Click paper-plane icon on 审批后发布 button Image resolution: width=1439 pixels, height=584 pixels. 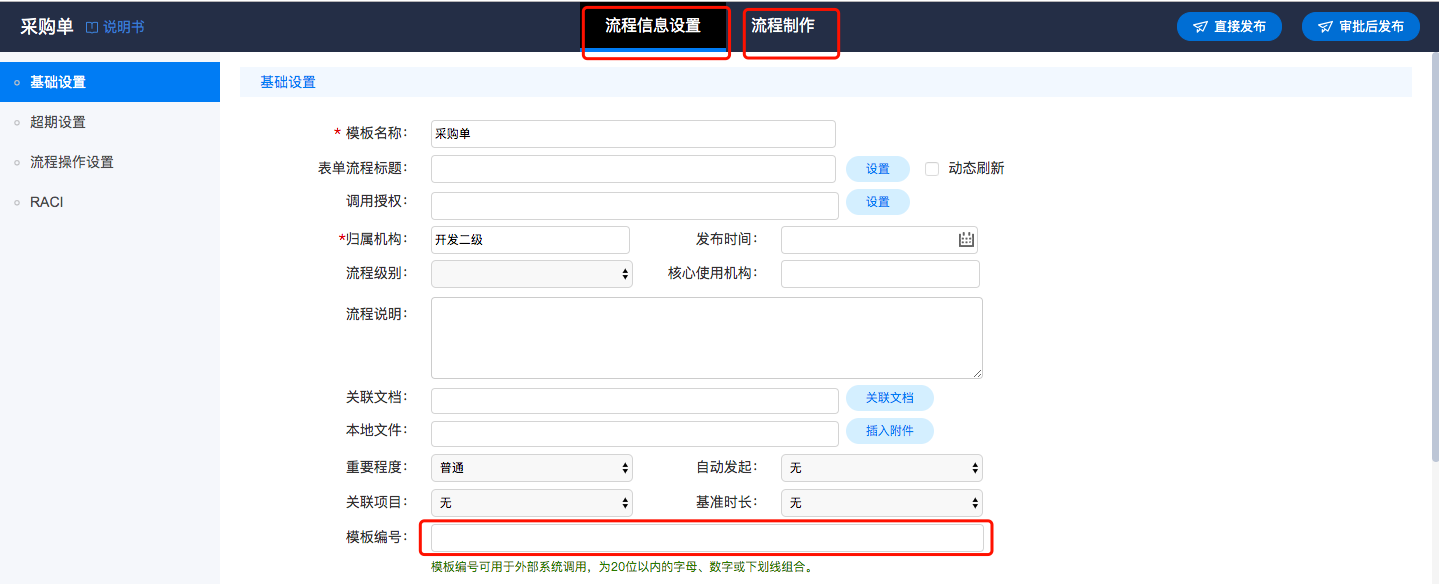point(1325,27)
